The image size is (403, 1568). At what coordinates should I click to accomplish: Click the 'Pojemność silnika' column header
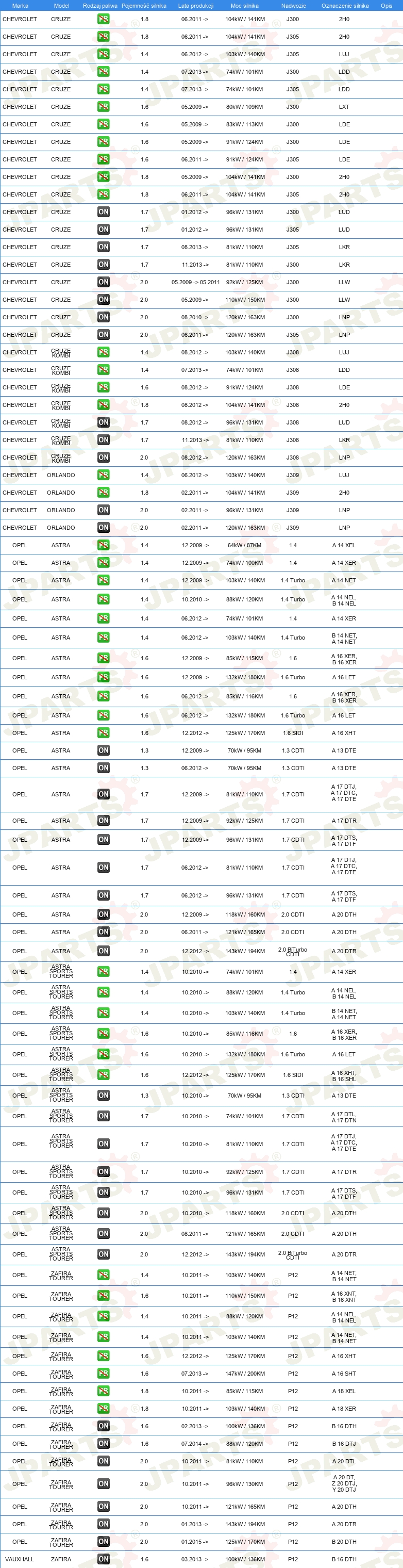tap(144, 6)
